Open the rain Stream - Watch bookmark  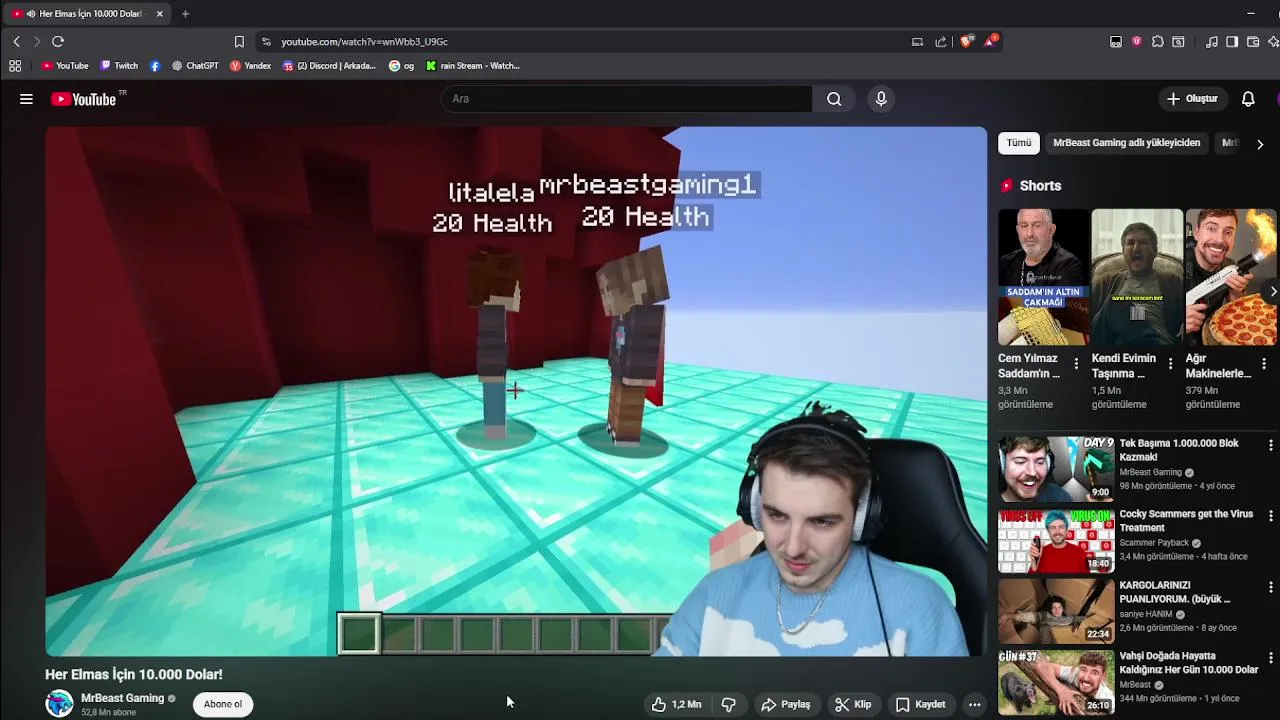[x=473, y=66]
